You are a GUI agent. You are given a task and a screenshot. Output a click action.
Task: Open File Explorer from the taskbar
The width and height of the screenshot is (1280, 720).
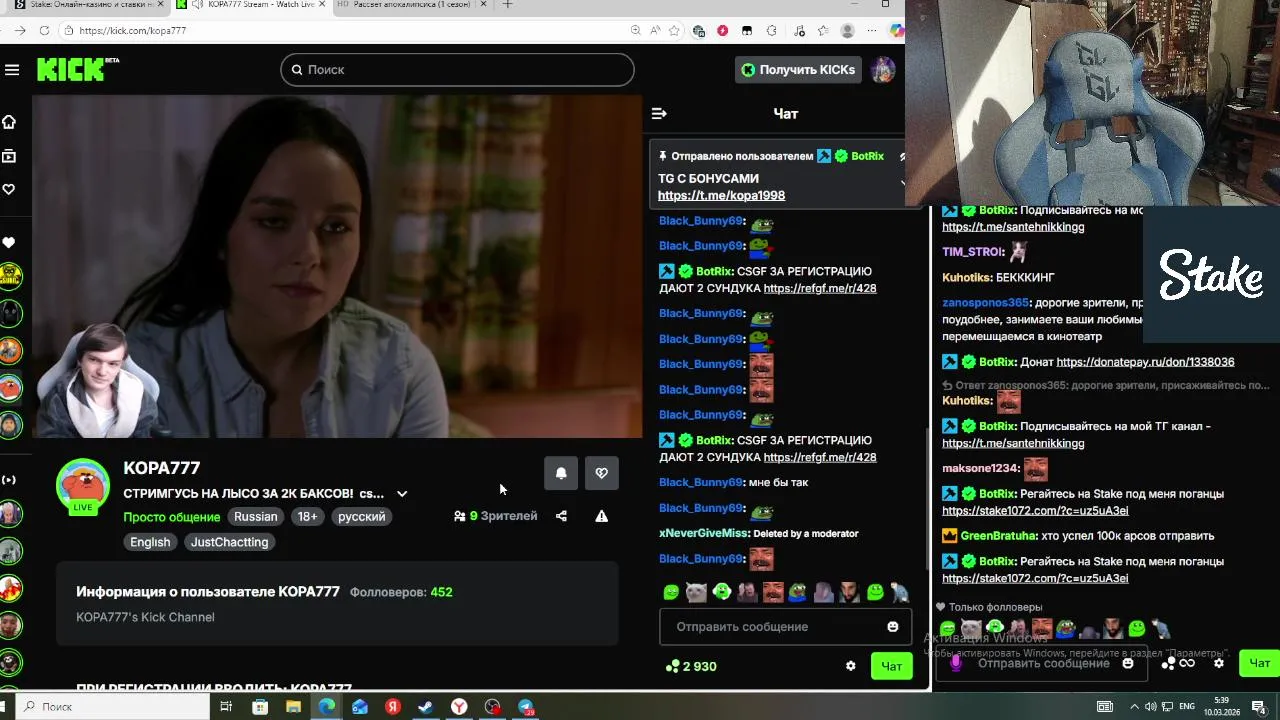(x=293, y=707)
